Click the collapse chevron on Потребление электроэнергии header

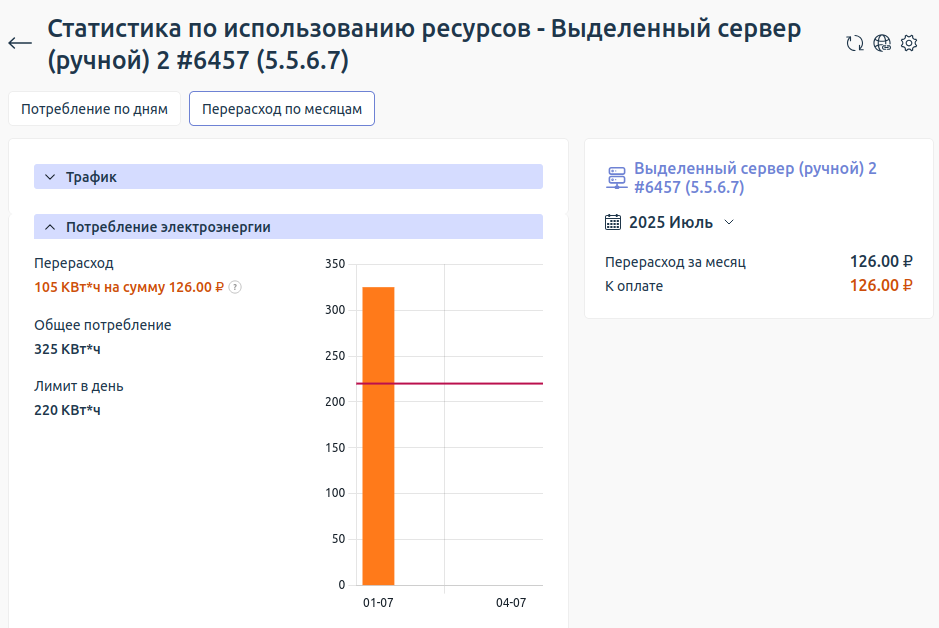coord(49,226)
